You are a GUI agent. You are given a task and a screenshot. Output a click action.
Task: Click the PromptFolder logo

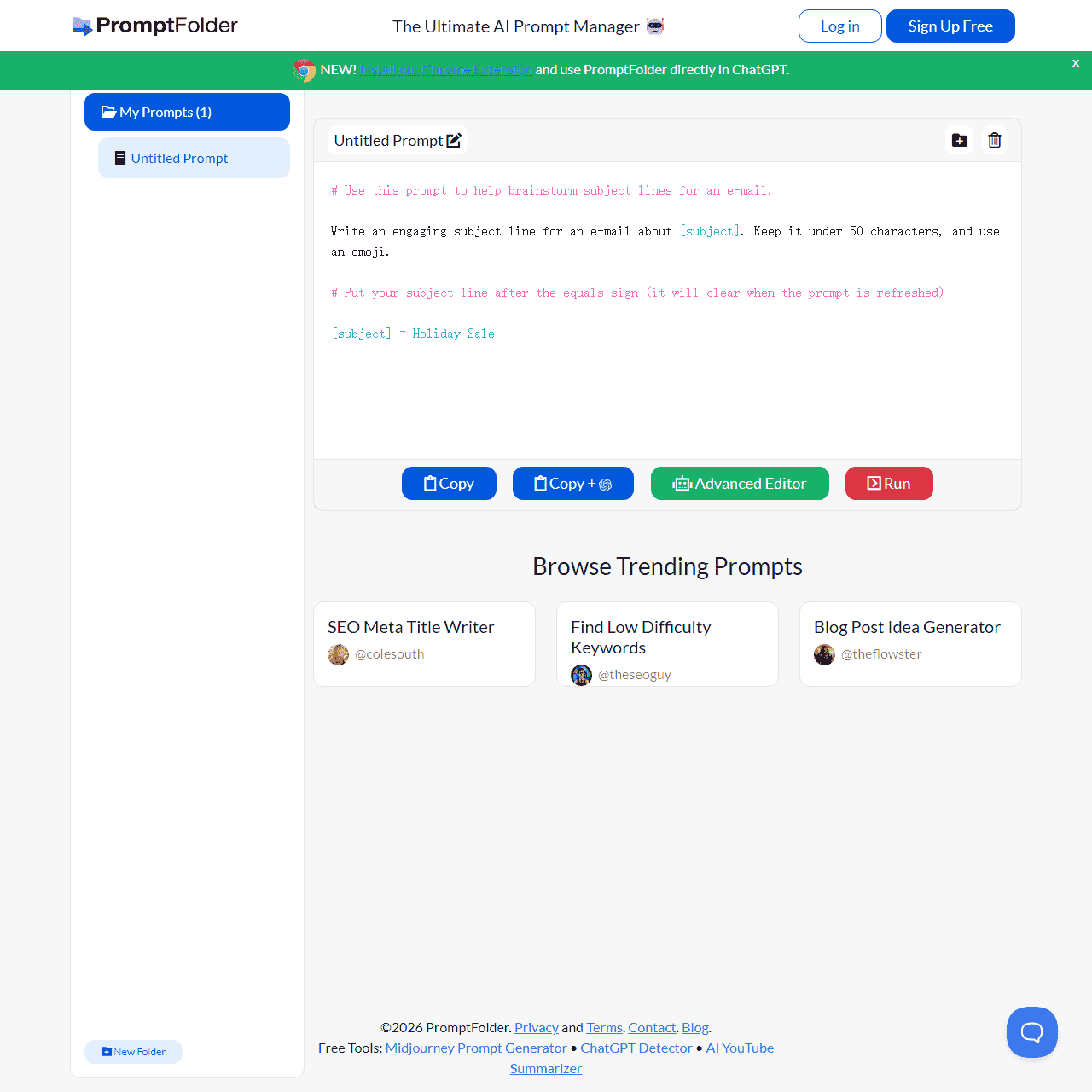[x=155, y=26]
